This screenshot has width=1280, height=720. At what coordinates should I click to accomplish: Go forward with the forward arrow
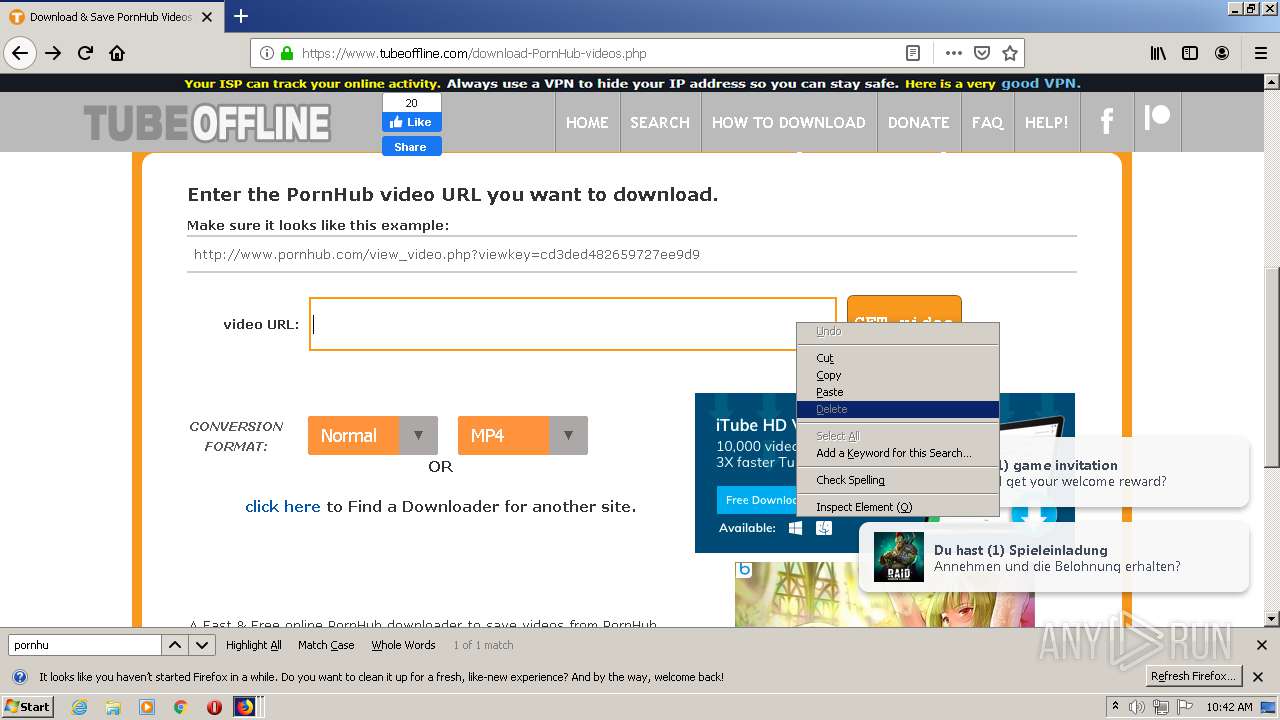point(53,53)
